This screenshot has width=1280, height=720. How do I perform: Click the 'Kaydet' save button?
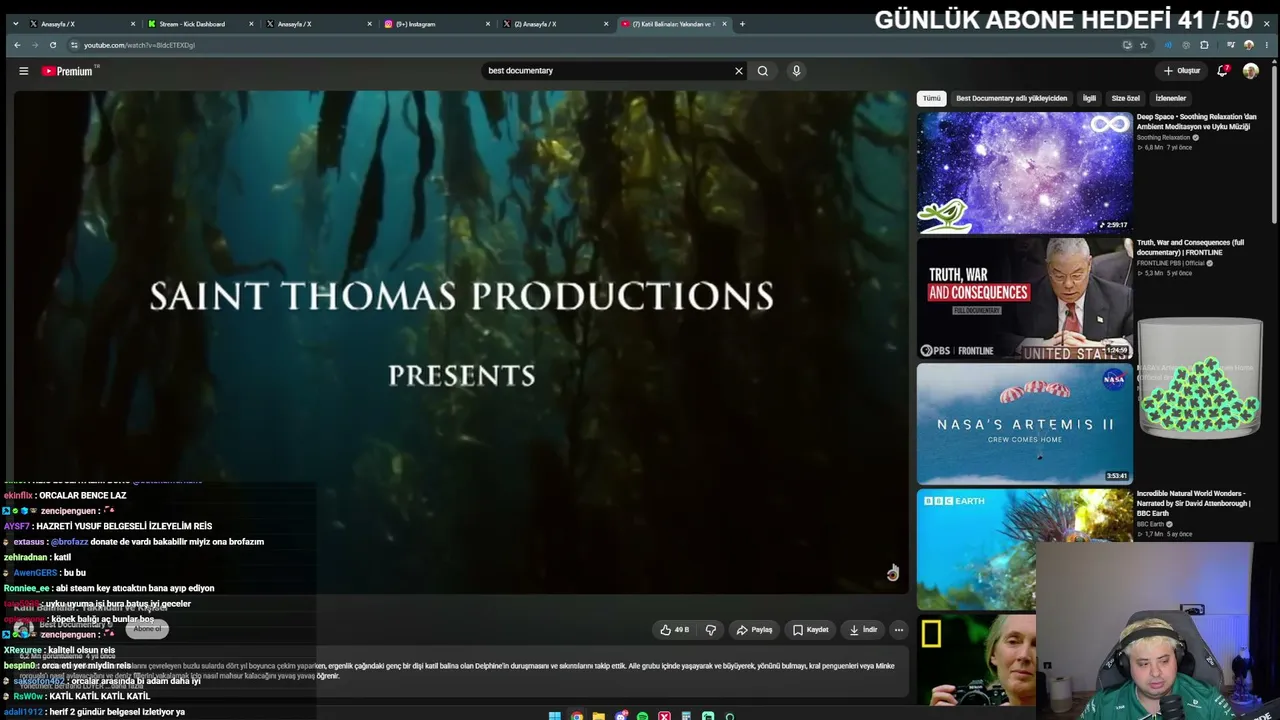point(811,630)
